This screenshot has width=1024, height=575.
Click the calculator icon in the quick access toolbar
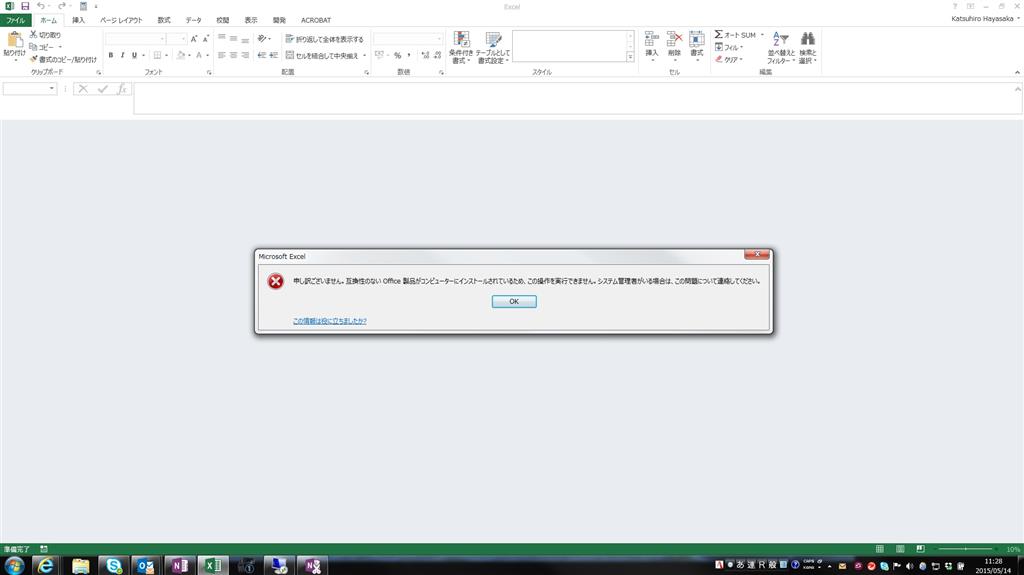[x=83, y=6]
